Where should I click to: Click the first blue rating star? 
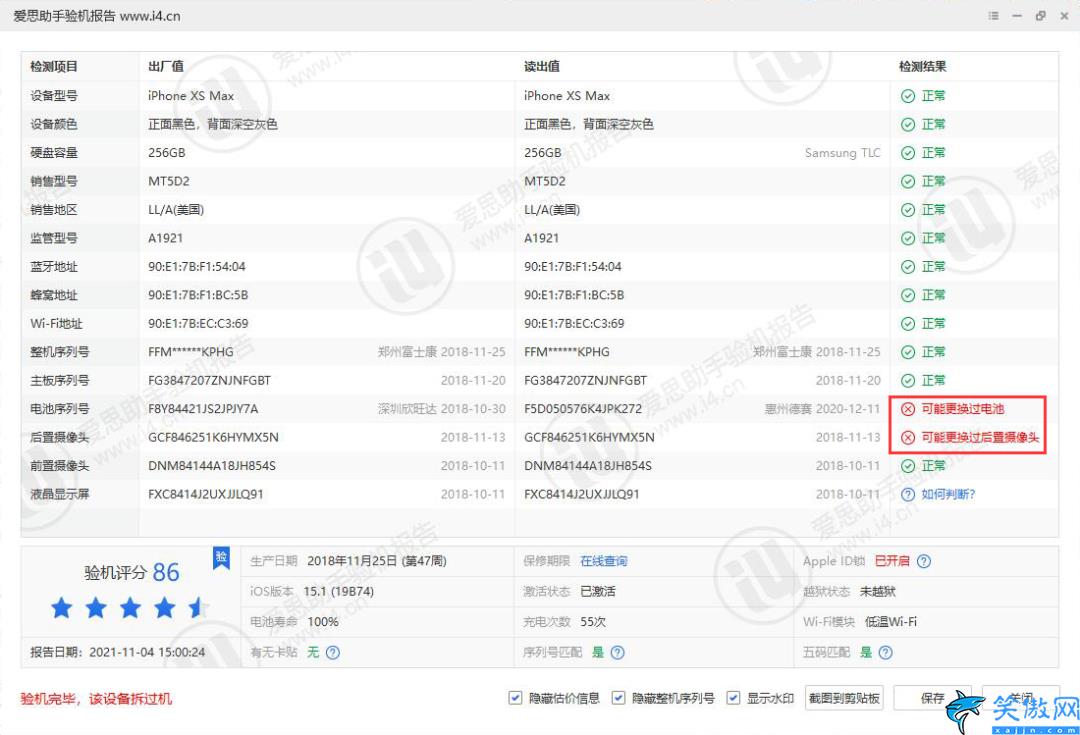pos(61,608)
